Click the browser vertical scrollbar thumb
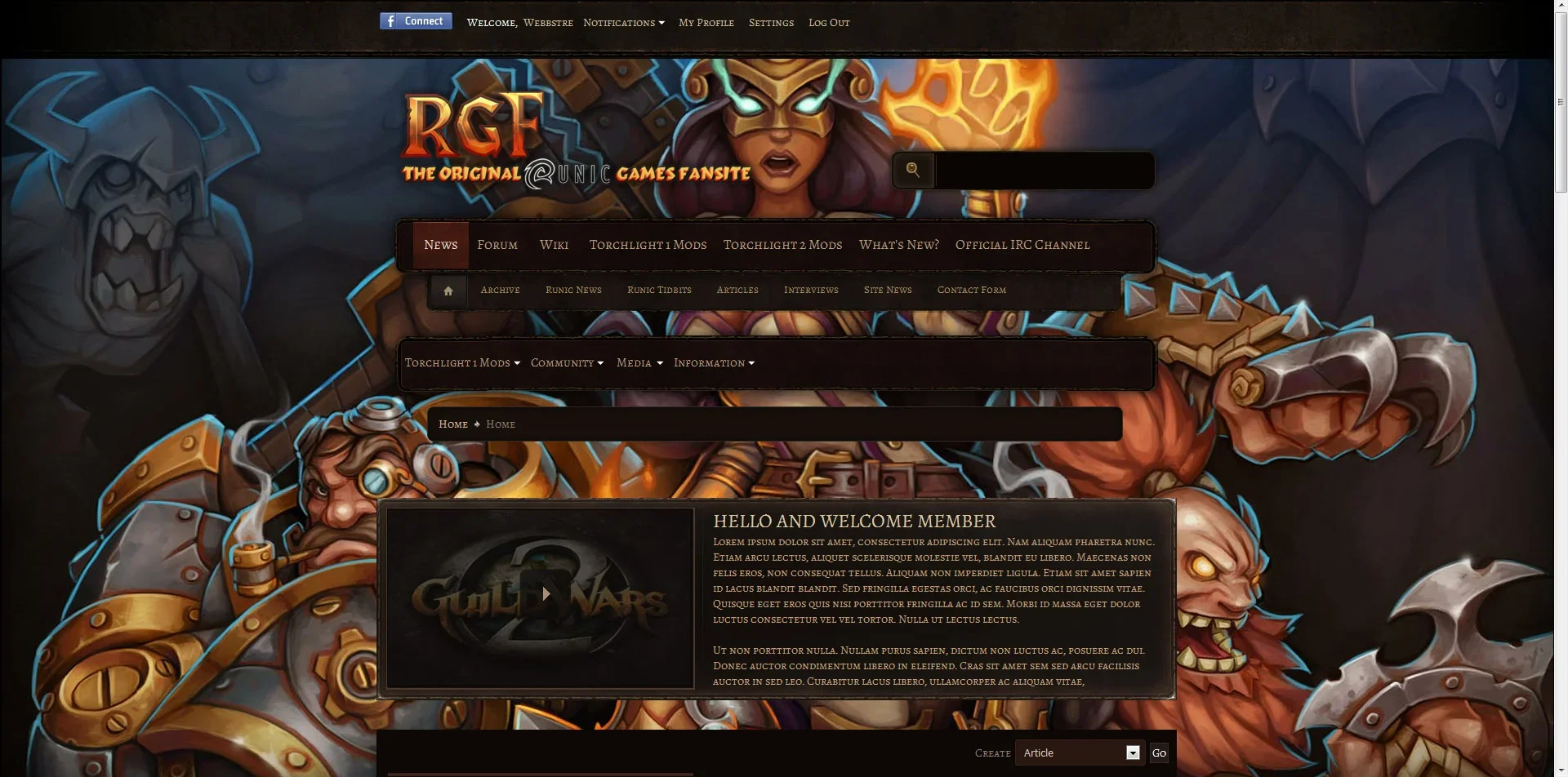The image size is (1568, 777). click(x=1561, y=102)
